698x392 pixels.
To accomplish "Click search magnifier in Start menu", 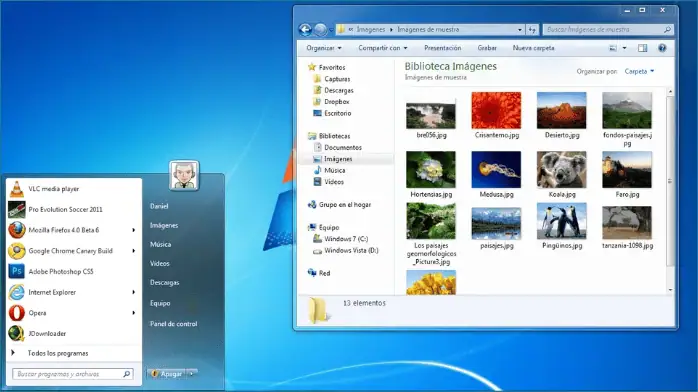I will [x=126, y=374].
